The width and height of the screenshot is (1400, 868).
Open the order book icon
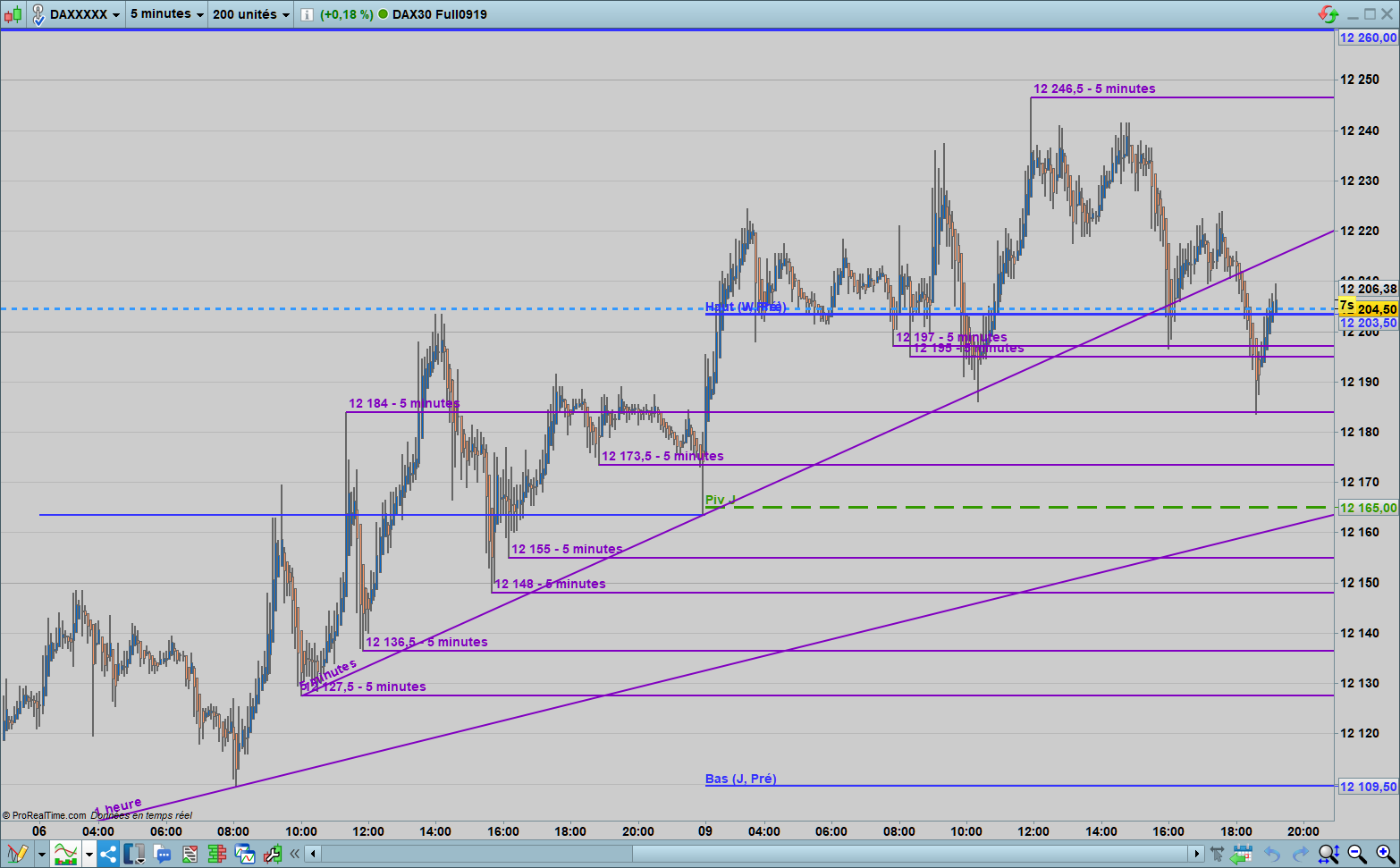pyautogui.click(x=216, y=854)
